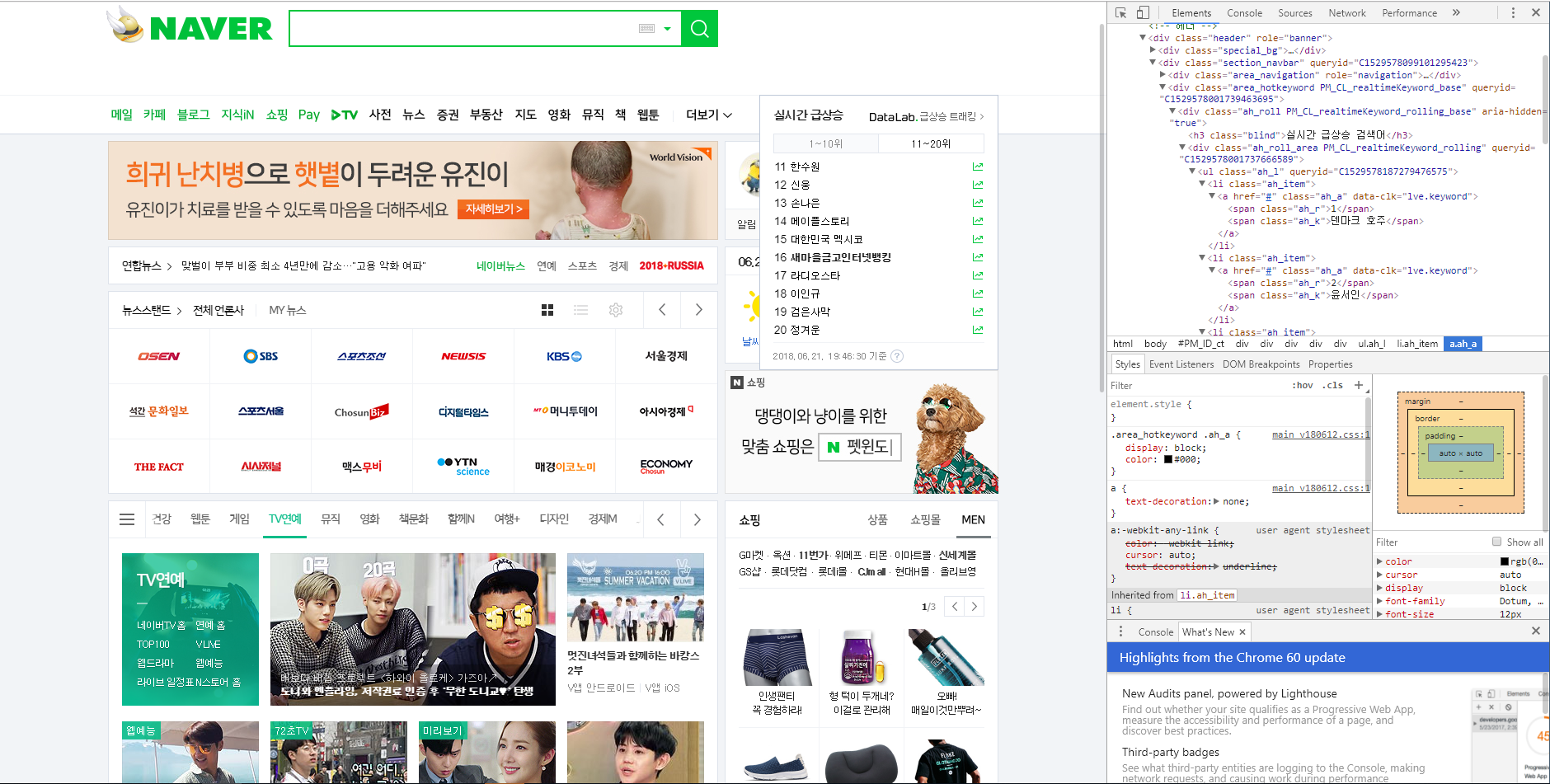This screenshot has height=784, width=1550.
Task: Toggle the :hov element state panel
Action: 1303,385
